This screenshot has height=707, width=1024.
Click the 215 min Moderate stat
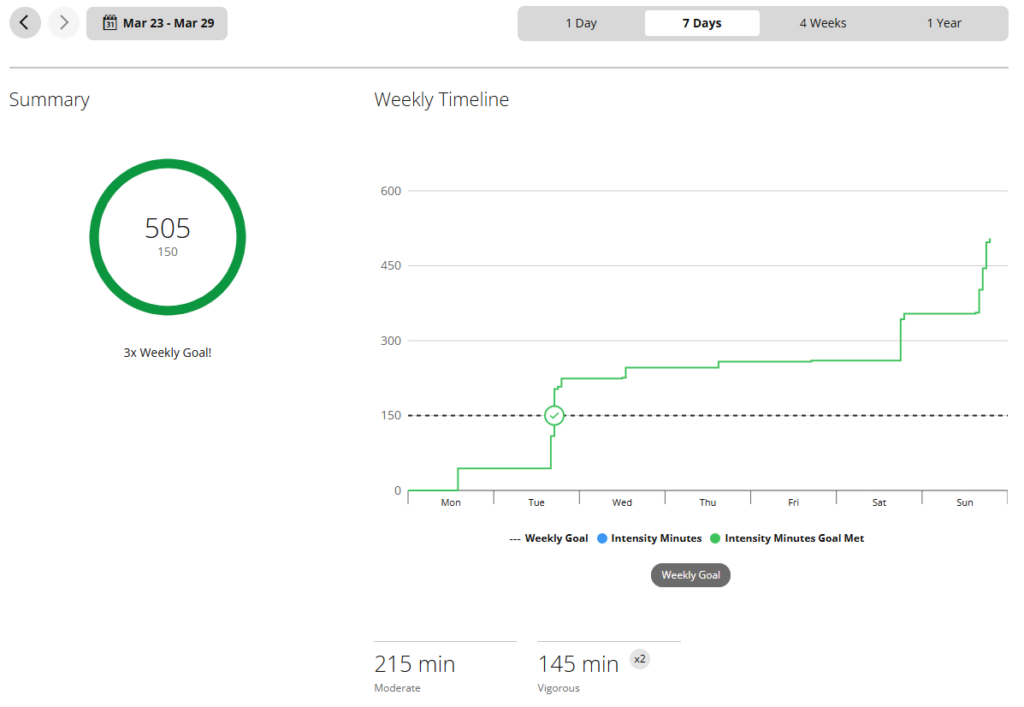[414, 663]
